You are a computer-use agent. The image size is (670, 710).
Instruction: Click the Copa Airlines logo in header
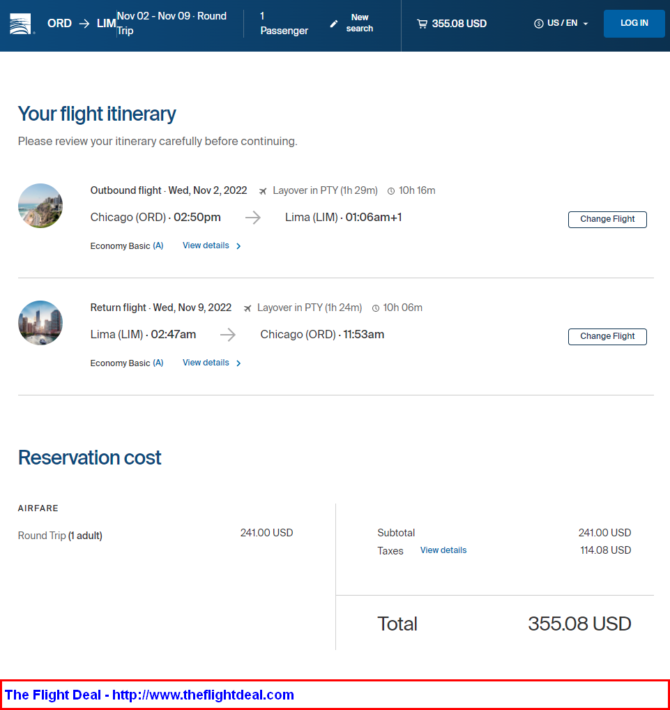click(x=21, y=24)
